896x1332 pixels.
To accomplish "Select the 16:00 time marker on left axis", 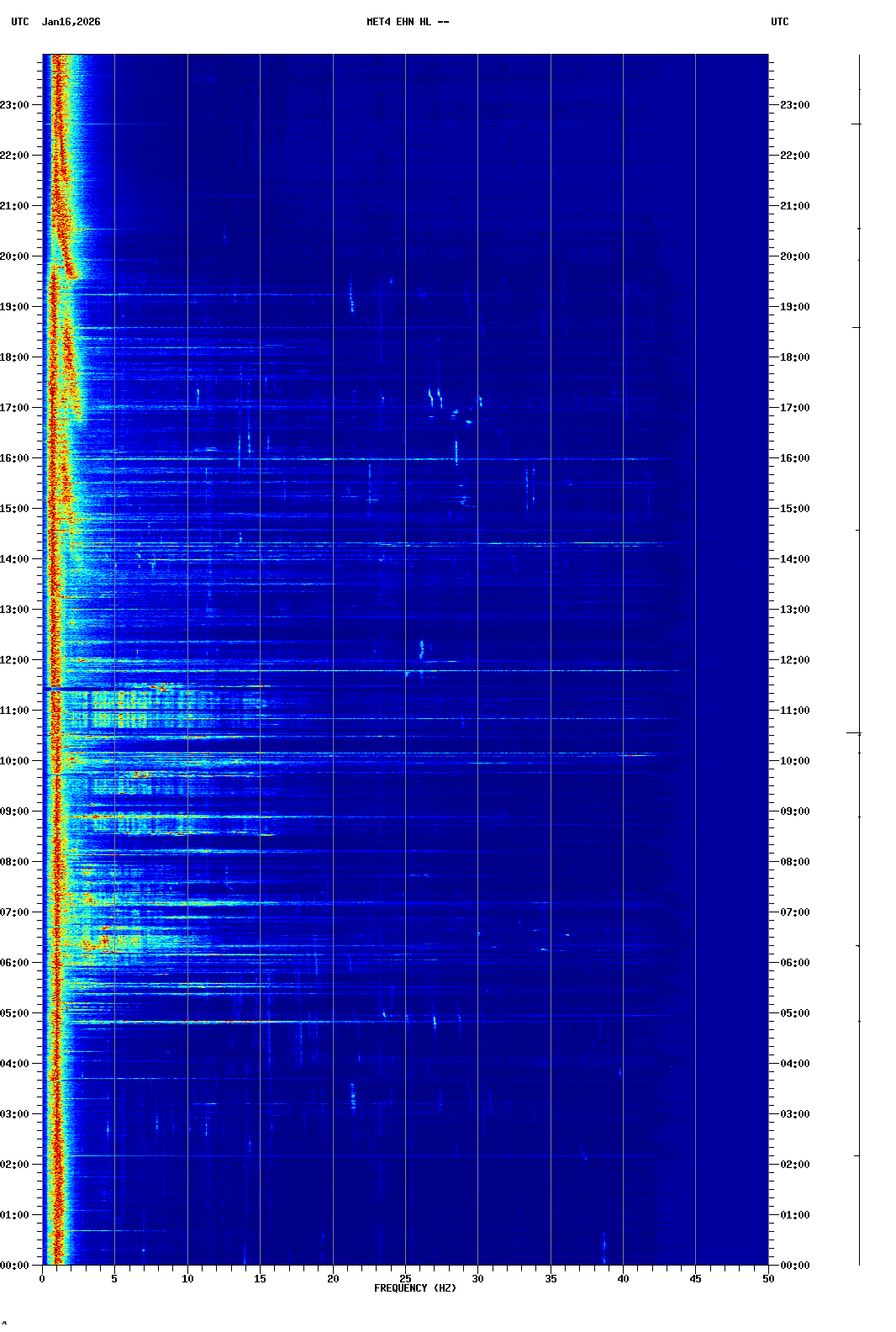I will point(15,458).
